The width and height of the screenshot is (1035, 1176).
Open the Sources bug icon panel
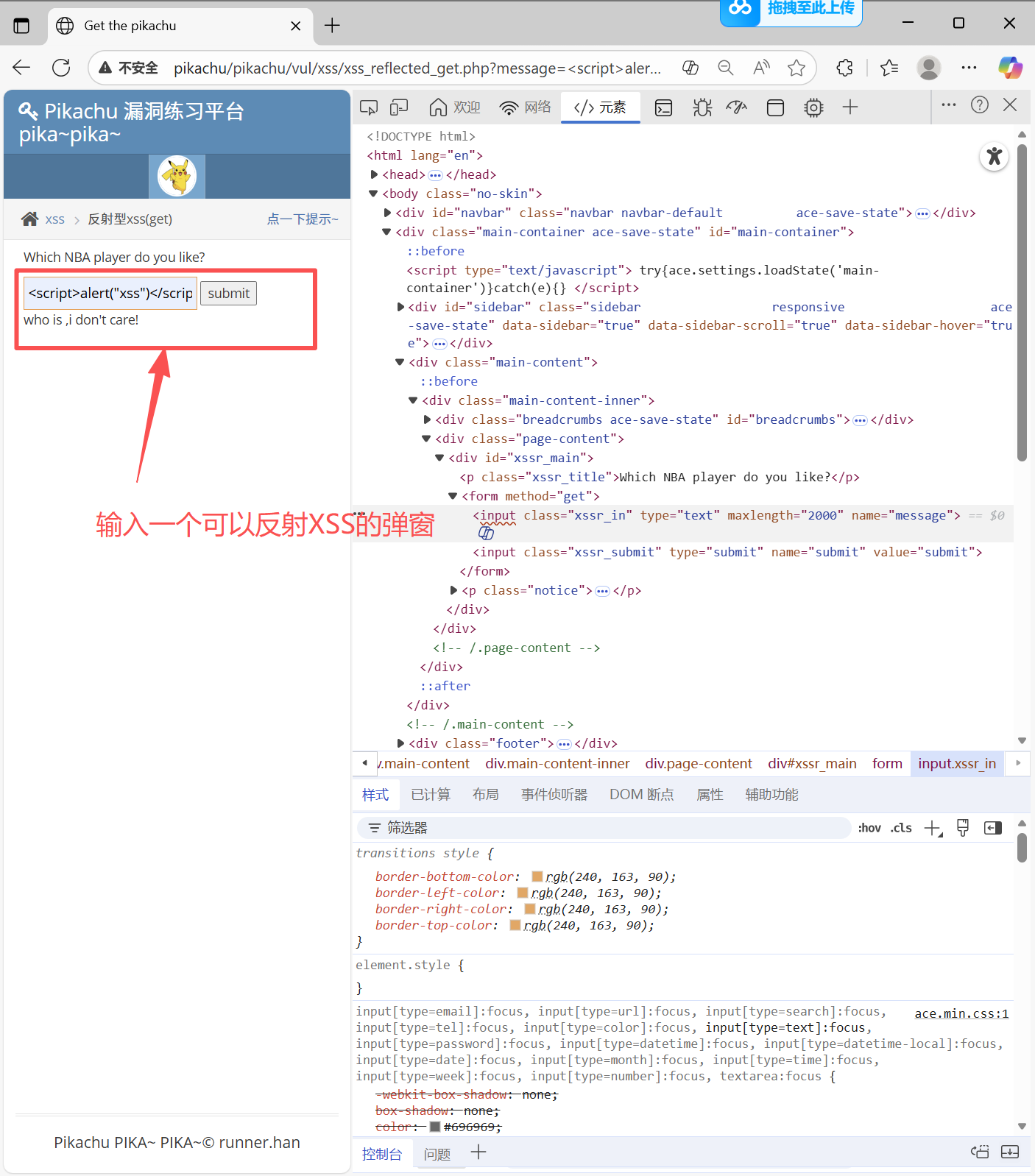point(702,107)
